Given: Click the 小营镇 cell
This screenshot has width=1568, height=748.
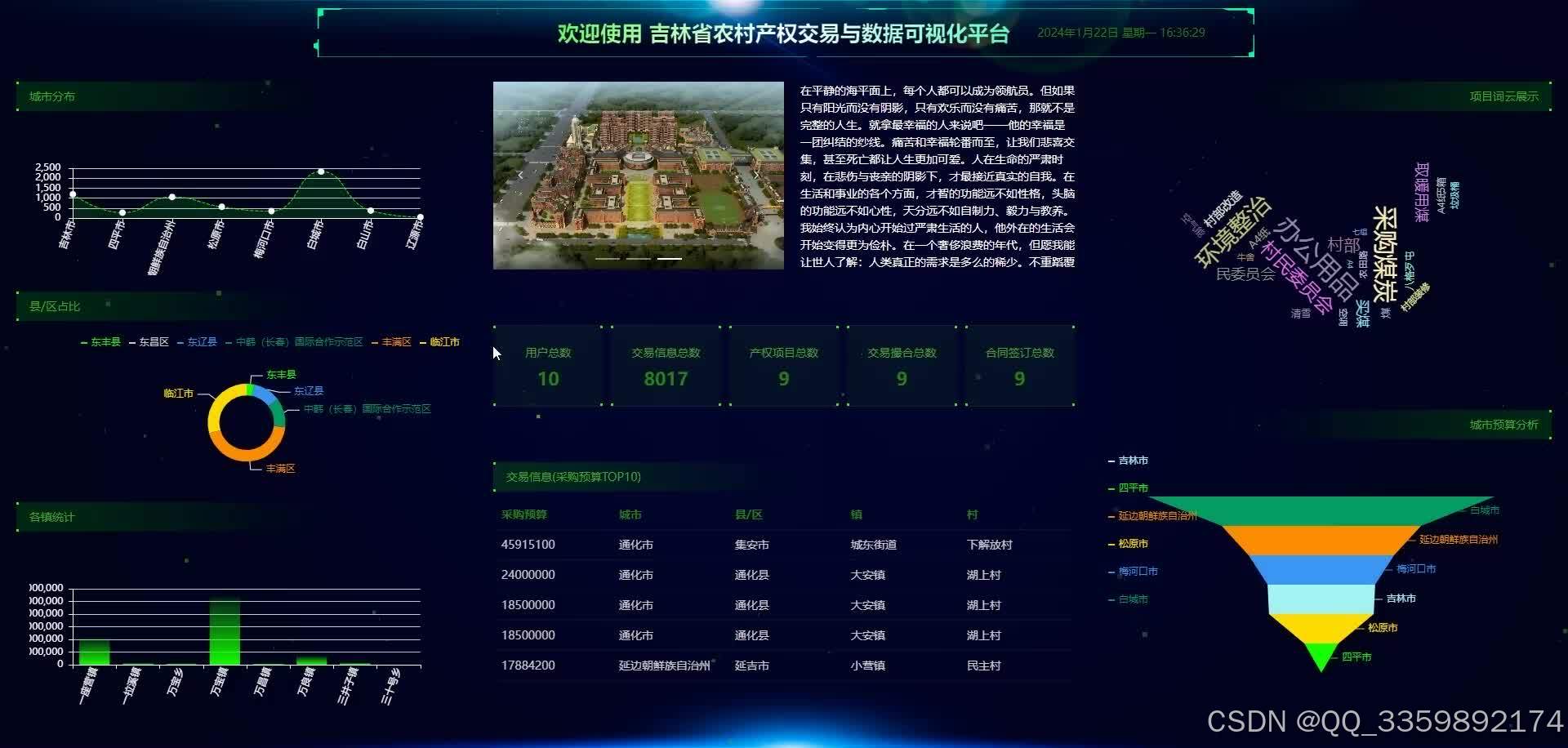Looking at the screenshot, I should (868, 666).
